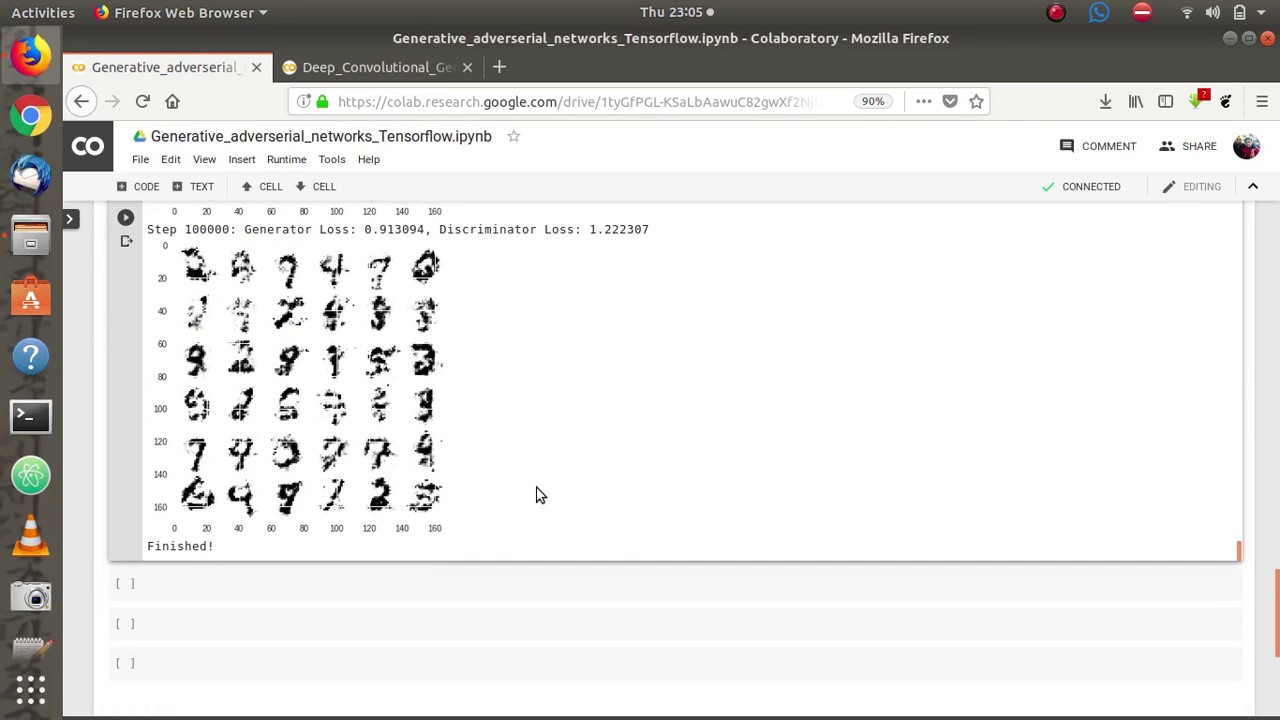Open the Colaboratory CO logo home

(88, 147)
